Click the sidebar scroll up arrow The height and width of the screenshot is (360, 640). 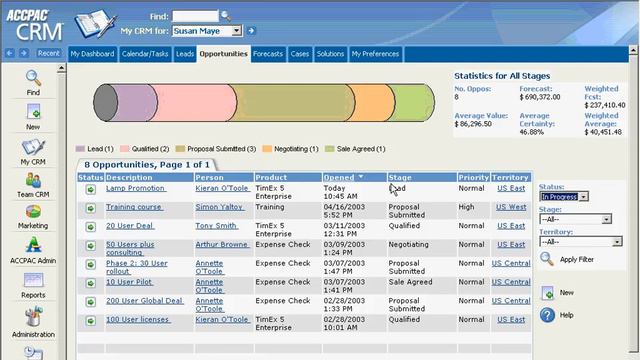pos(61,68)
